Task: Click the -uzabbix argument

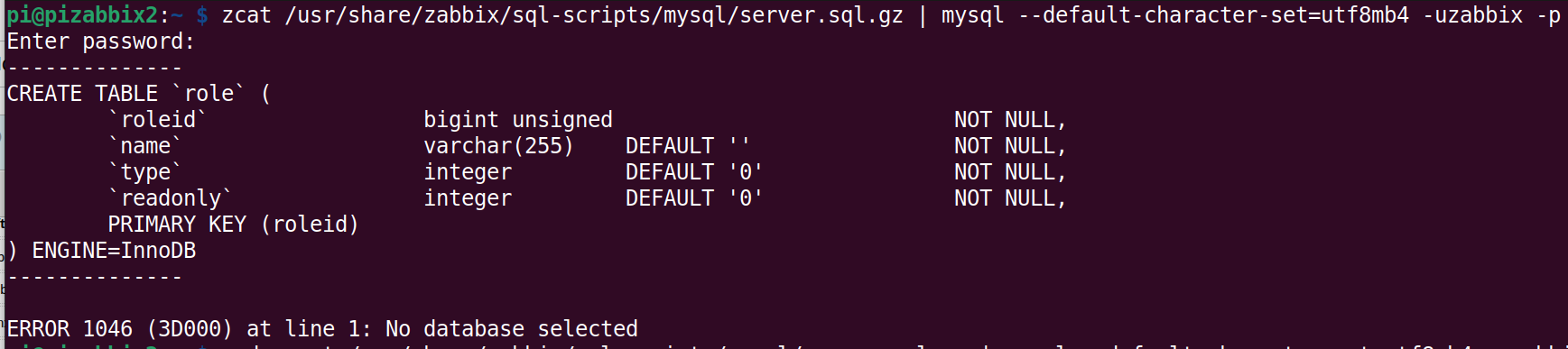Action: pyautogui.click(x=1472, y=15)
